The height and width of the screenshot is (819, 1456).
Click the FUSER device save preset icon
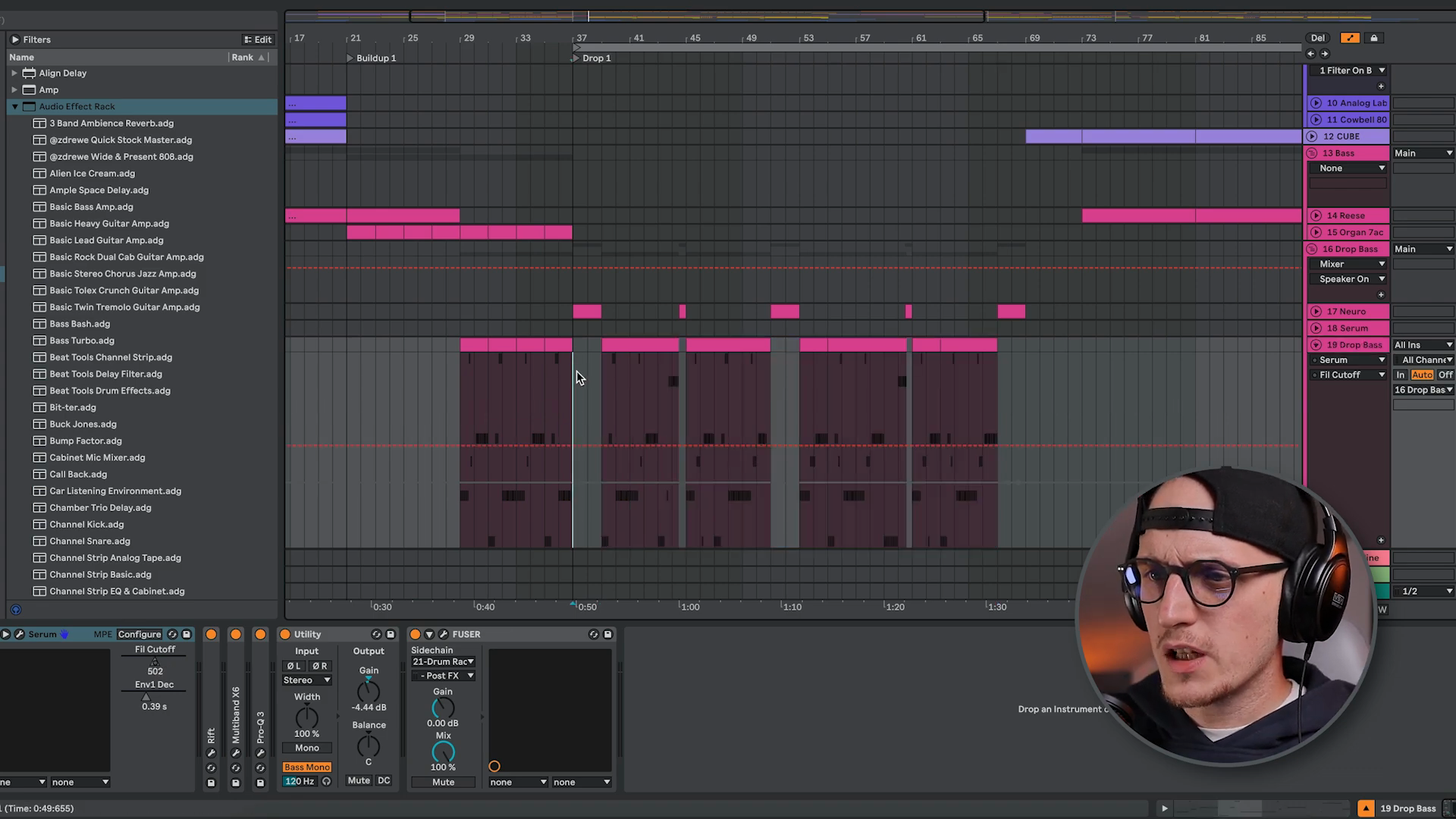coord(607,634)
